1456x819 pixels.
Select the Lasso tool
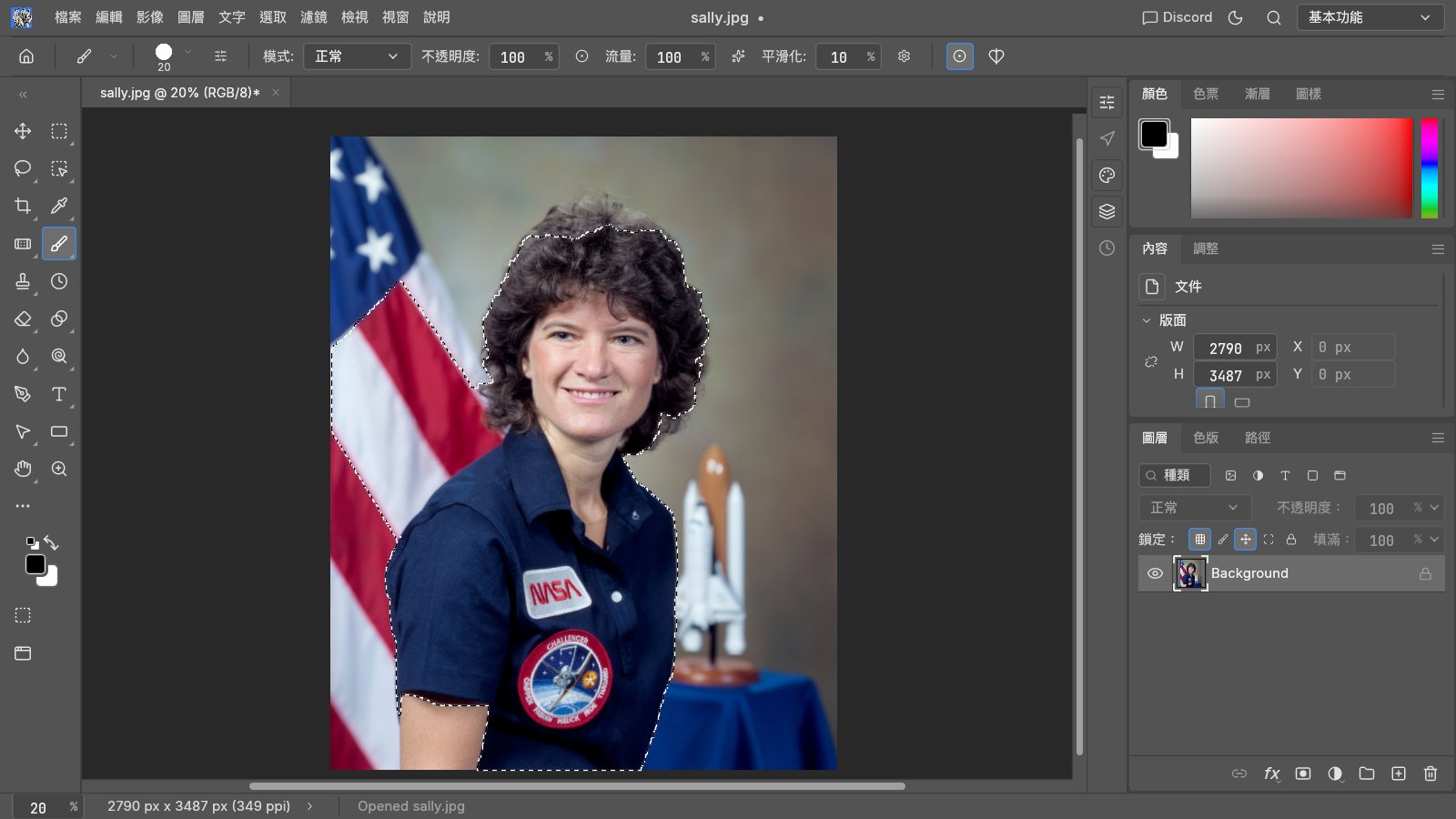pyautogui.click(x=23, y=168)
